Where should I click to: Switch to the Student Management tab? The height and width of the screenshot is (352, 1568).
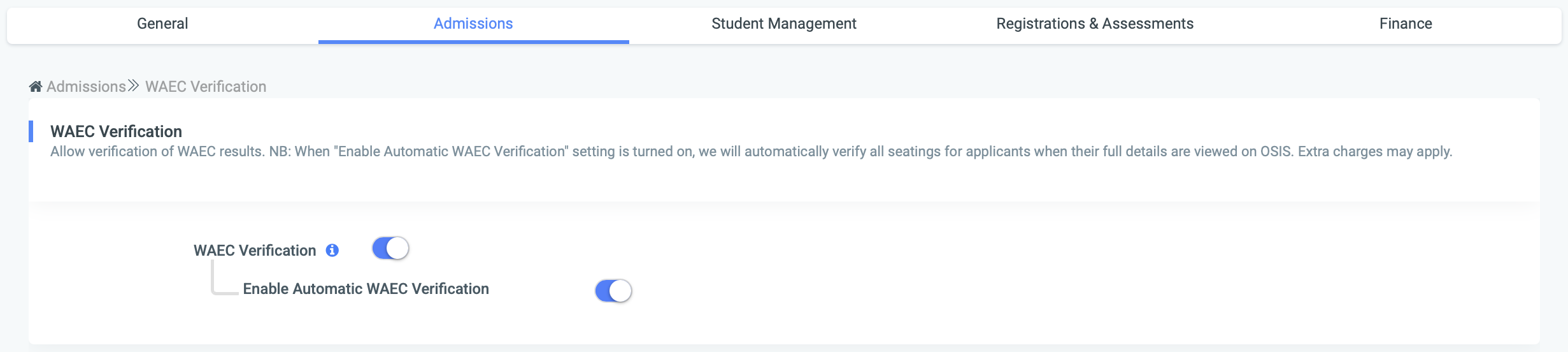coord(784,24)
